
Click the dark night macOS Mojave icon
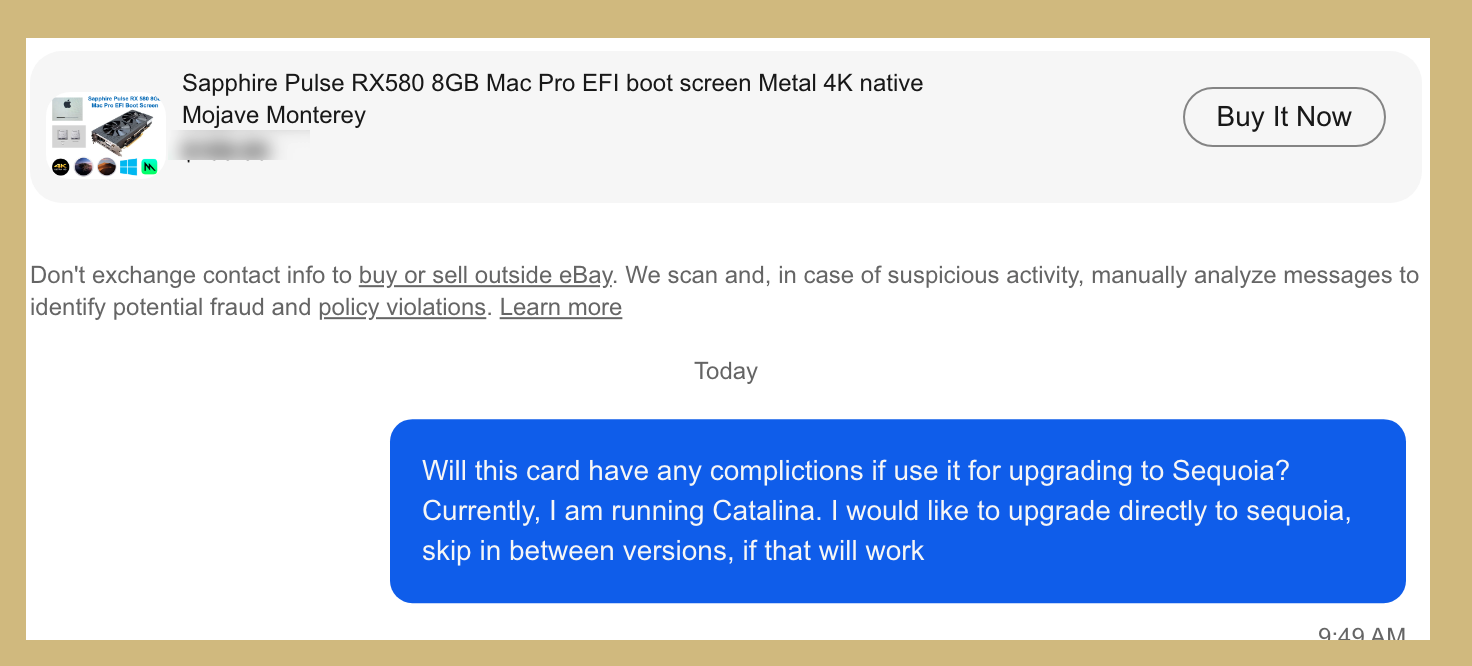click(84, 167)
